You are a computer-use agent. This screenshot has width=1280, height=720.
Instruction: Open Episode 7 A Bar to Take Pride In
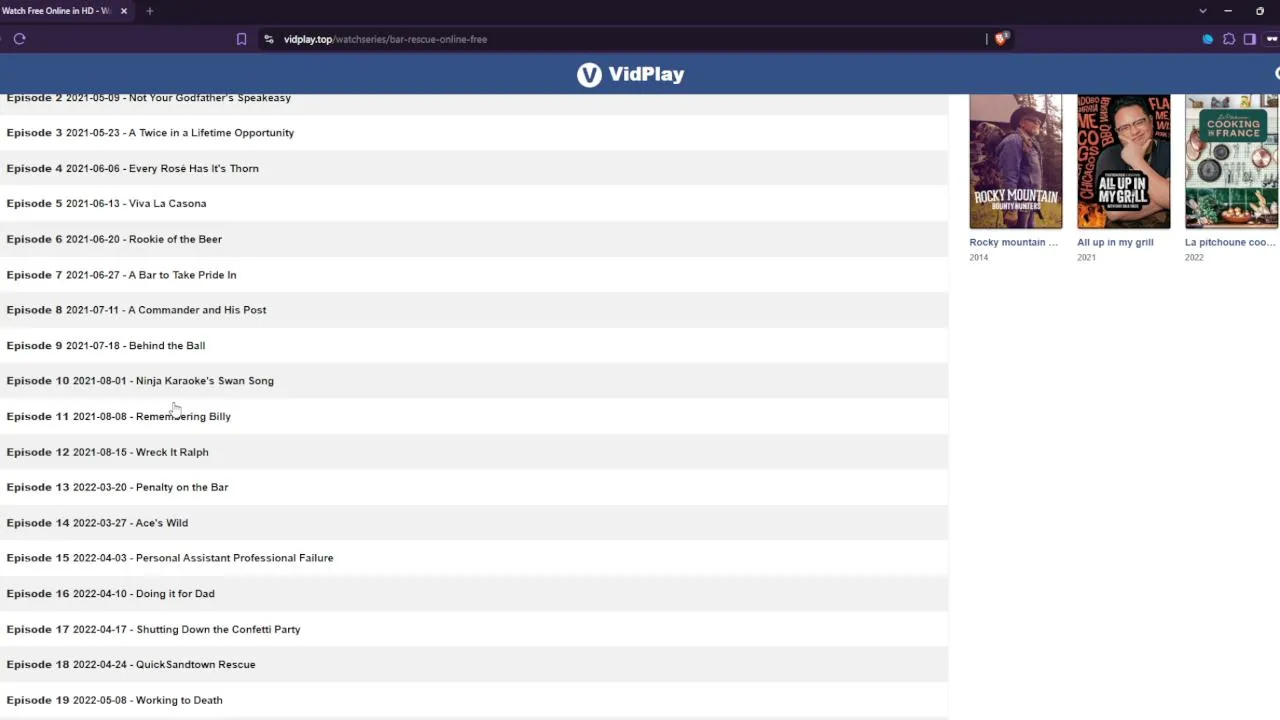(x=474, y=275)
